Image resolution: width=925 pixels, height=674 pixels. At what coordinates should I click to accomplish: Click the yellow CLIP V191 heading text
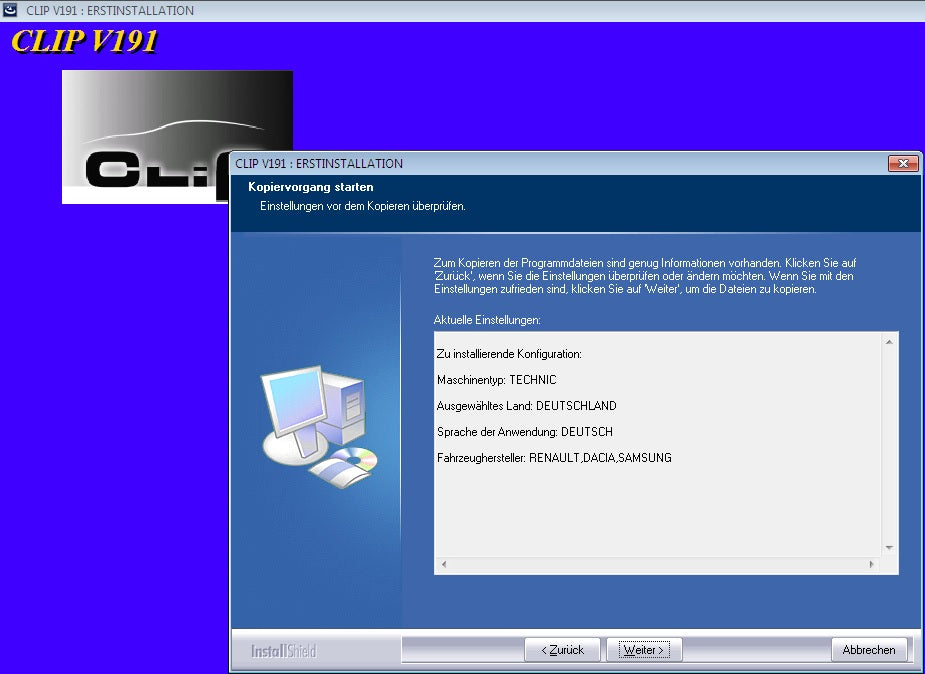point(84,41)
